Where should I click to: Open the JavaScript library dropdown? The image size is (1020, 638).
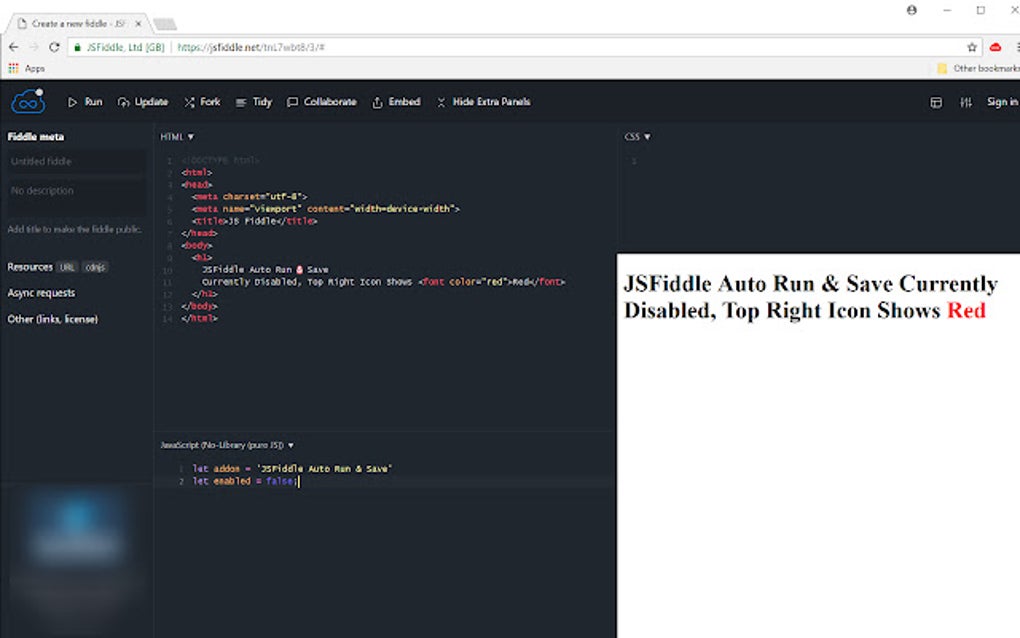coord(227,445)
